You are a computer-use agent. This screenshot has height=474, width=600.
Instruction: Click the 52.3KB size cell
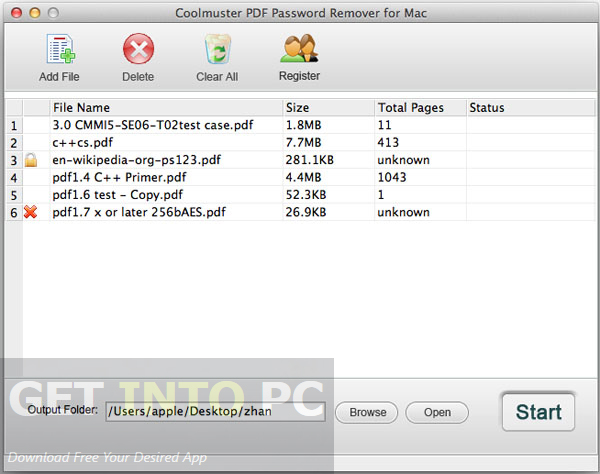[328, 195]
